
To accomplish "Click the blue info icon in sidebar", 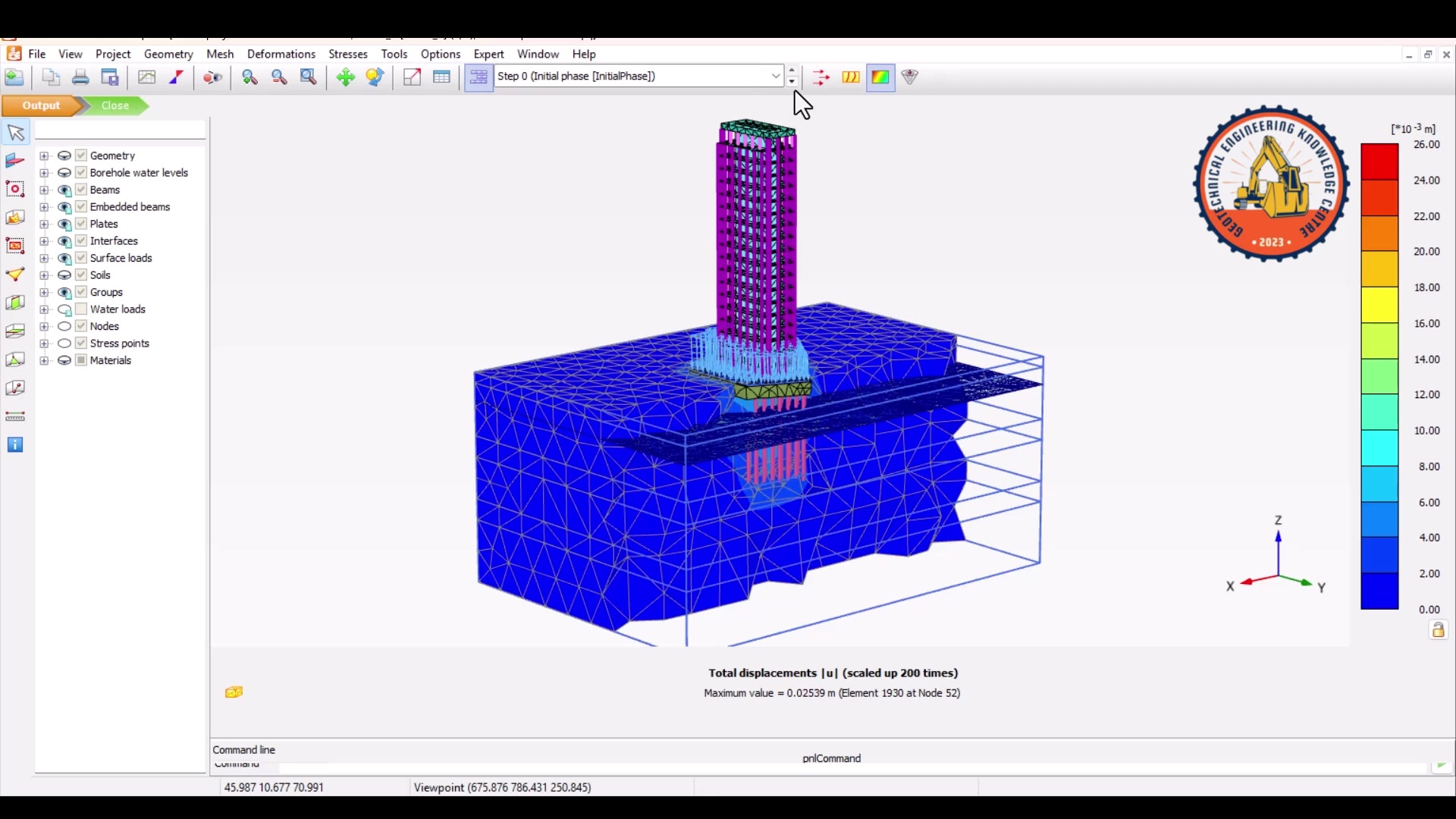I will click(x=15, y=445).
